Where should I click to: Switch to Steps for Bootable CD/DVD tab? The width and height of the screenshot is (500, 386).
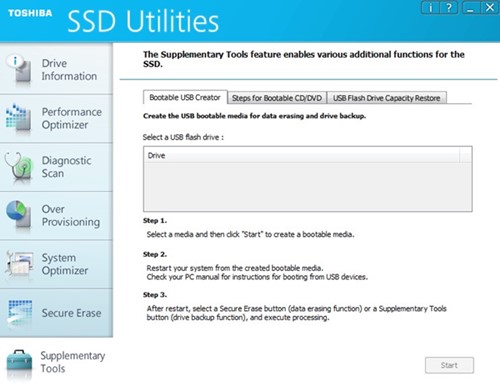click(277, 98)
